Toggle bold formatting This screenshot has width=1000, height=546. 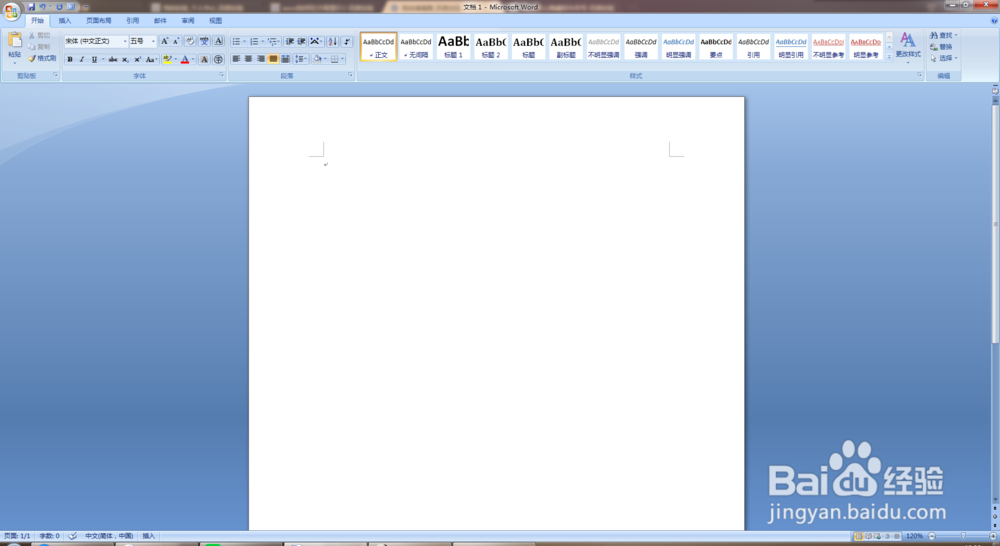[70, 59]
